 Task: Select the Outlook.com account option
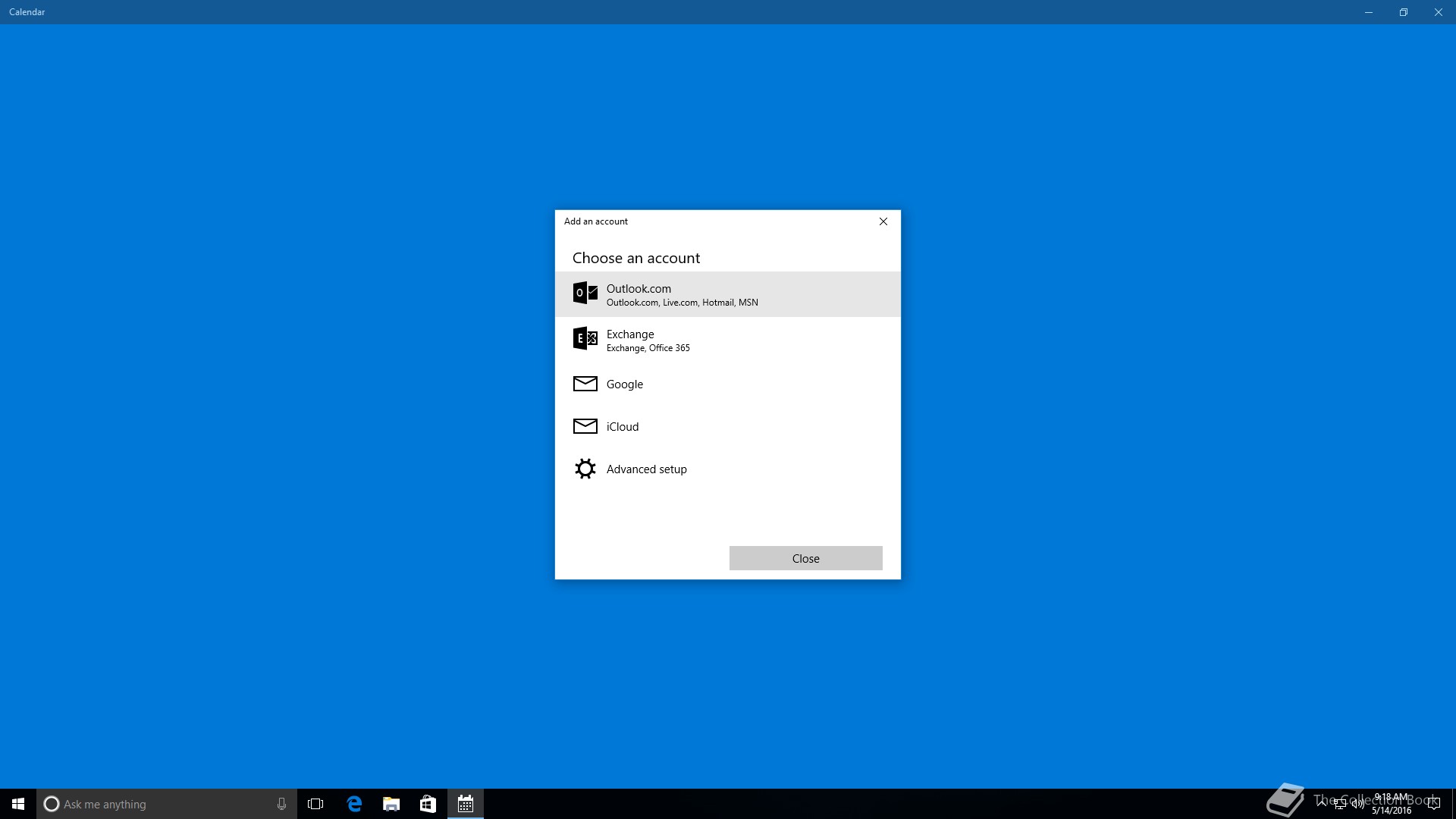tap(728, 294)
